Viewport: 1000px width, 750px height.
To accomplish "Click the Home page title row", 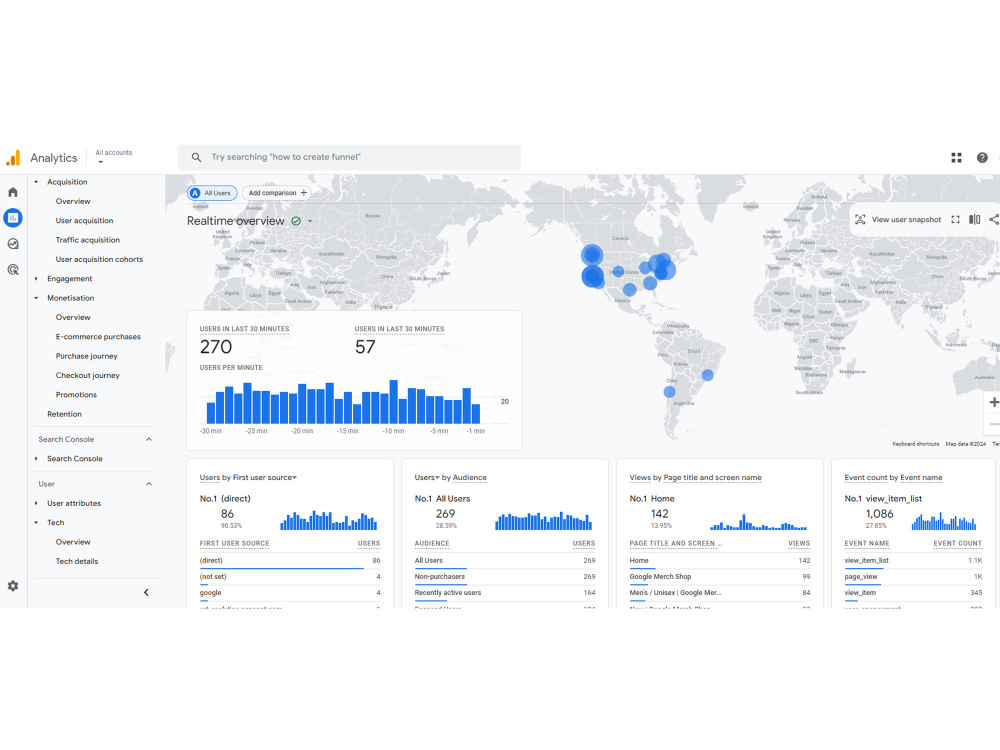I will click(x=719, y=561).
